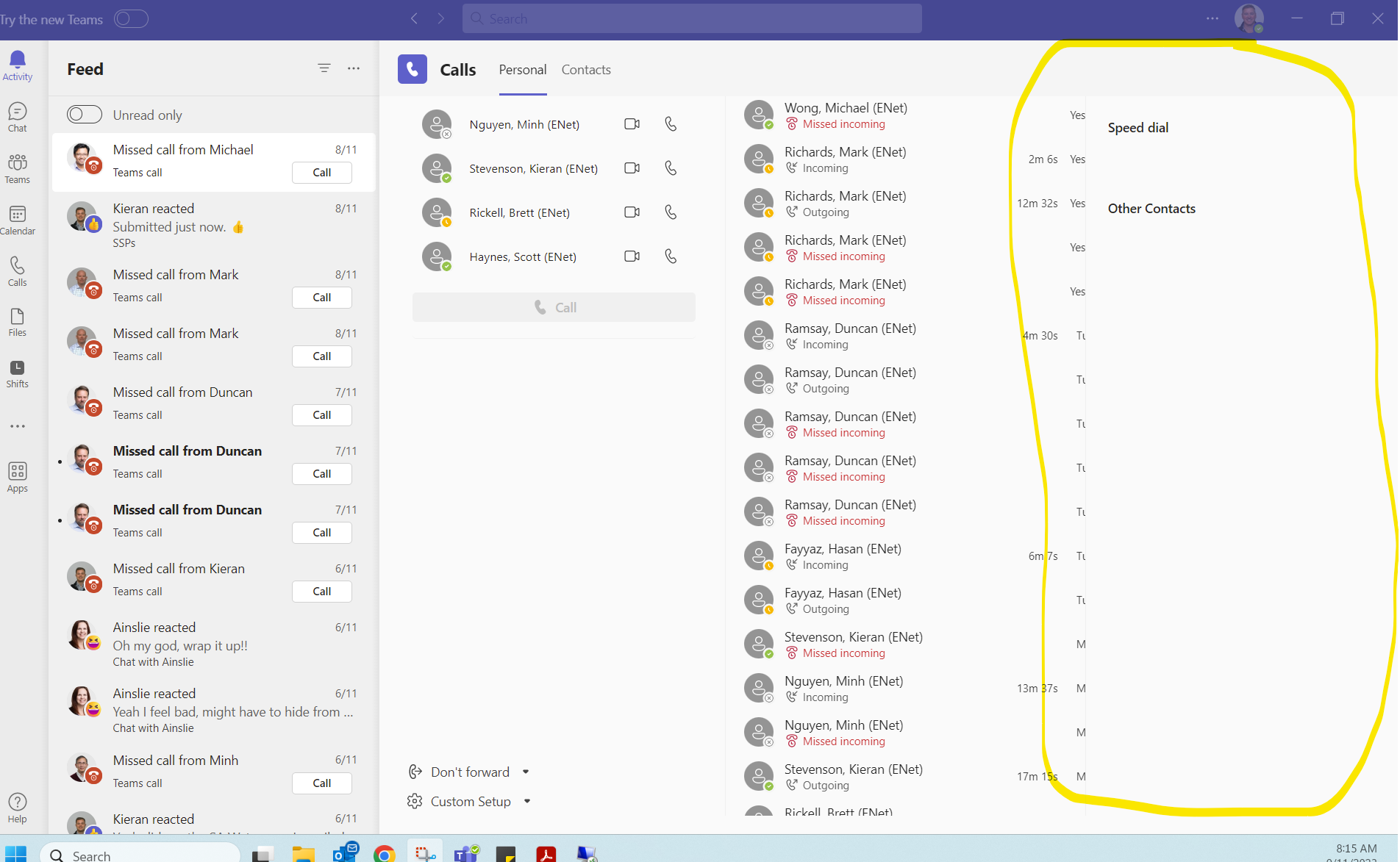Open Ainslie reacted Yeah I feel bad notification
1400x862 pixels.
click(214, 710)
